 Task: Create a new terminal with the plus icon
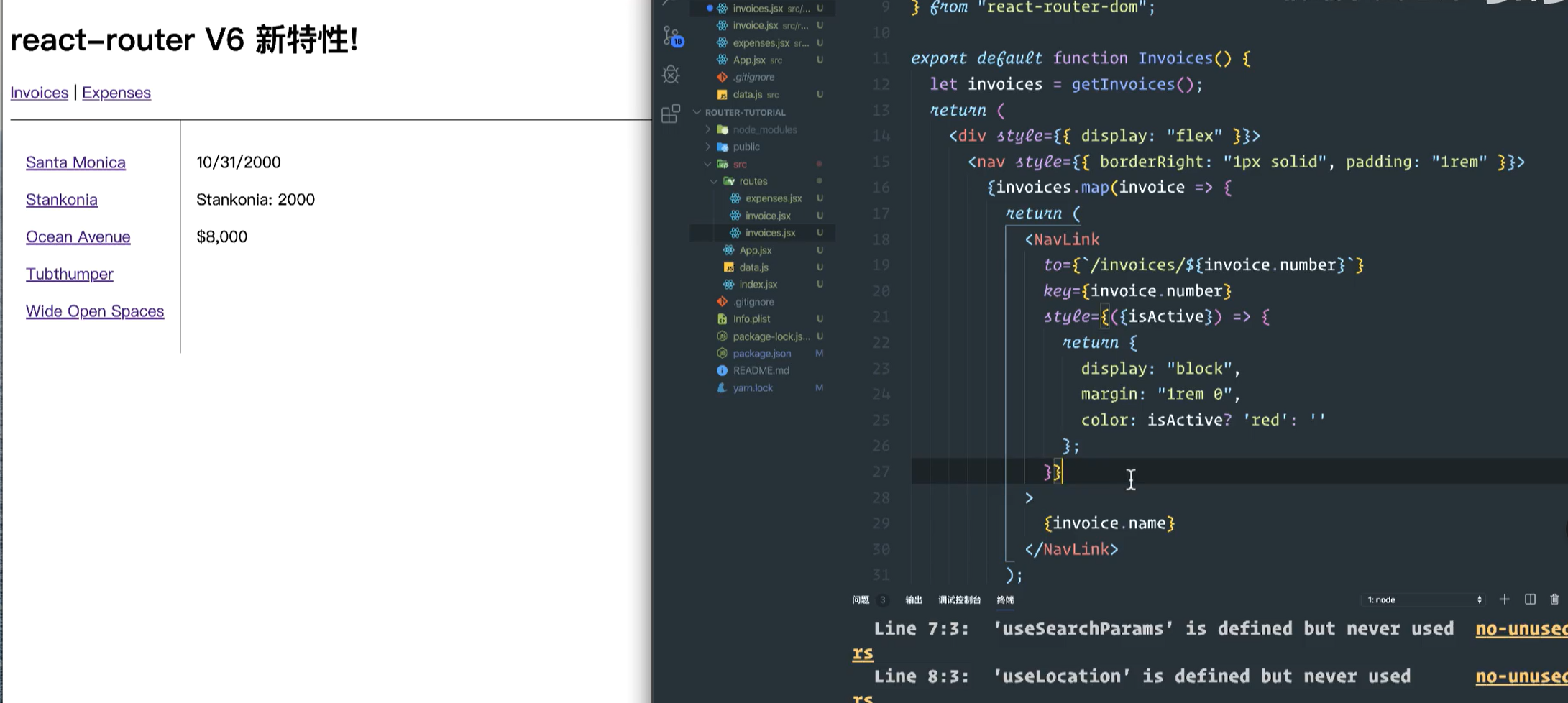point(1505,599)
